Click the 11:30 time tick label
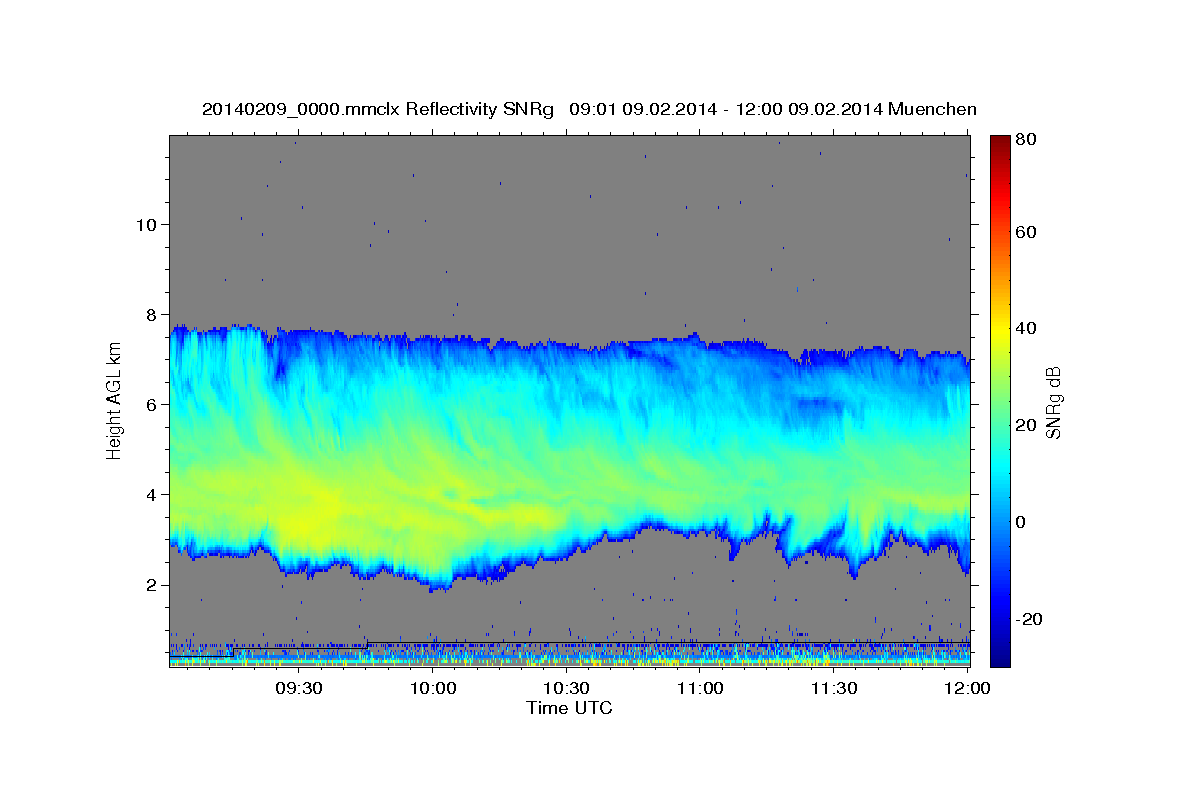Screen dimensions: 1200x800 pos(833,688)
